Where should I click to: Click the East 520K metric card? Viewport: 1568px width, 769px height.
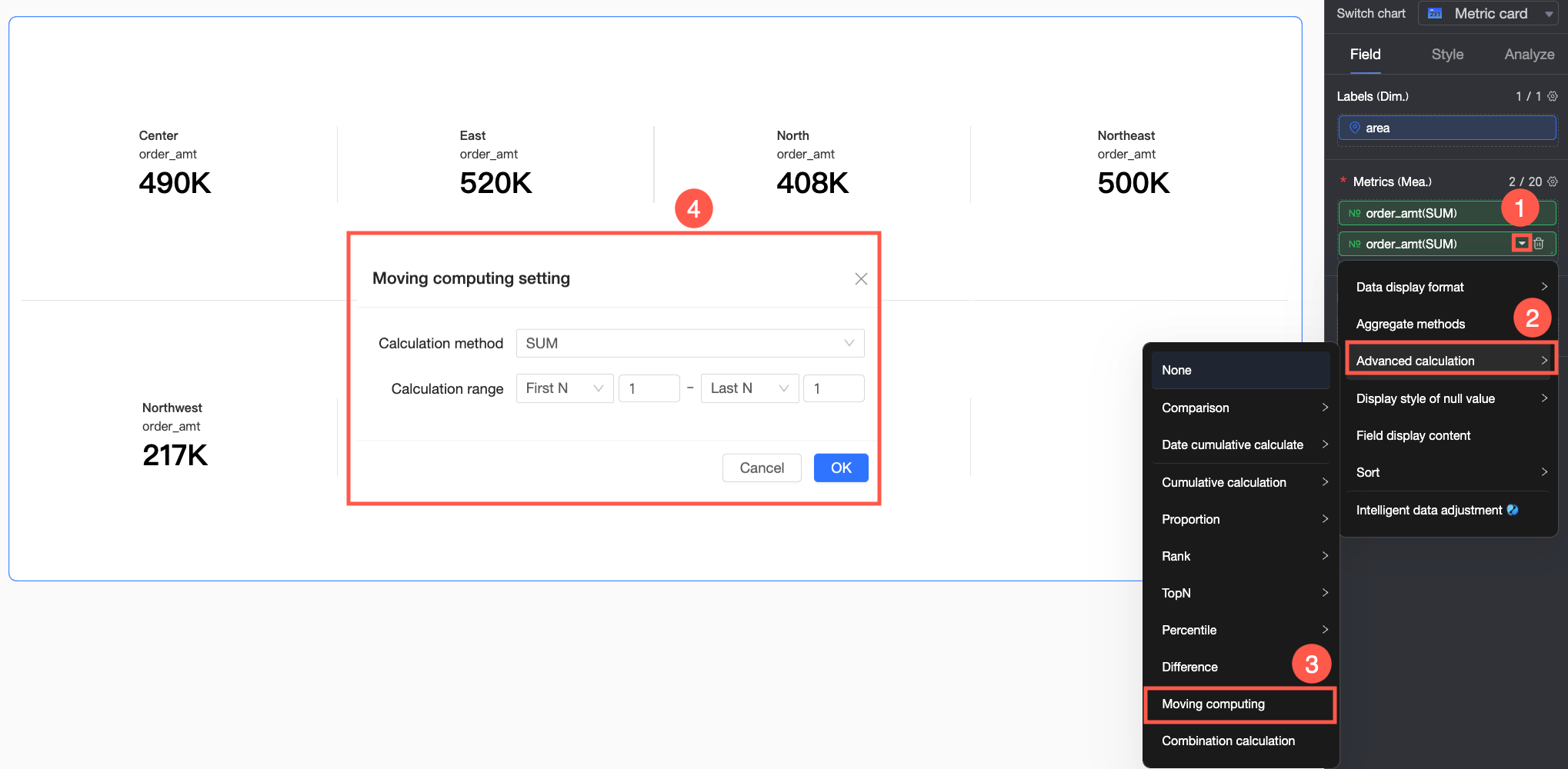[x=495, y=164]
